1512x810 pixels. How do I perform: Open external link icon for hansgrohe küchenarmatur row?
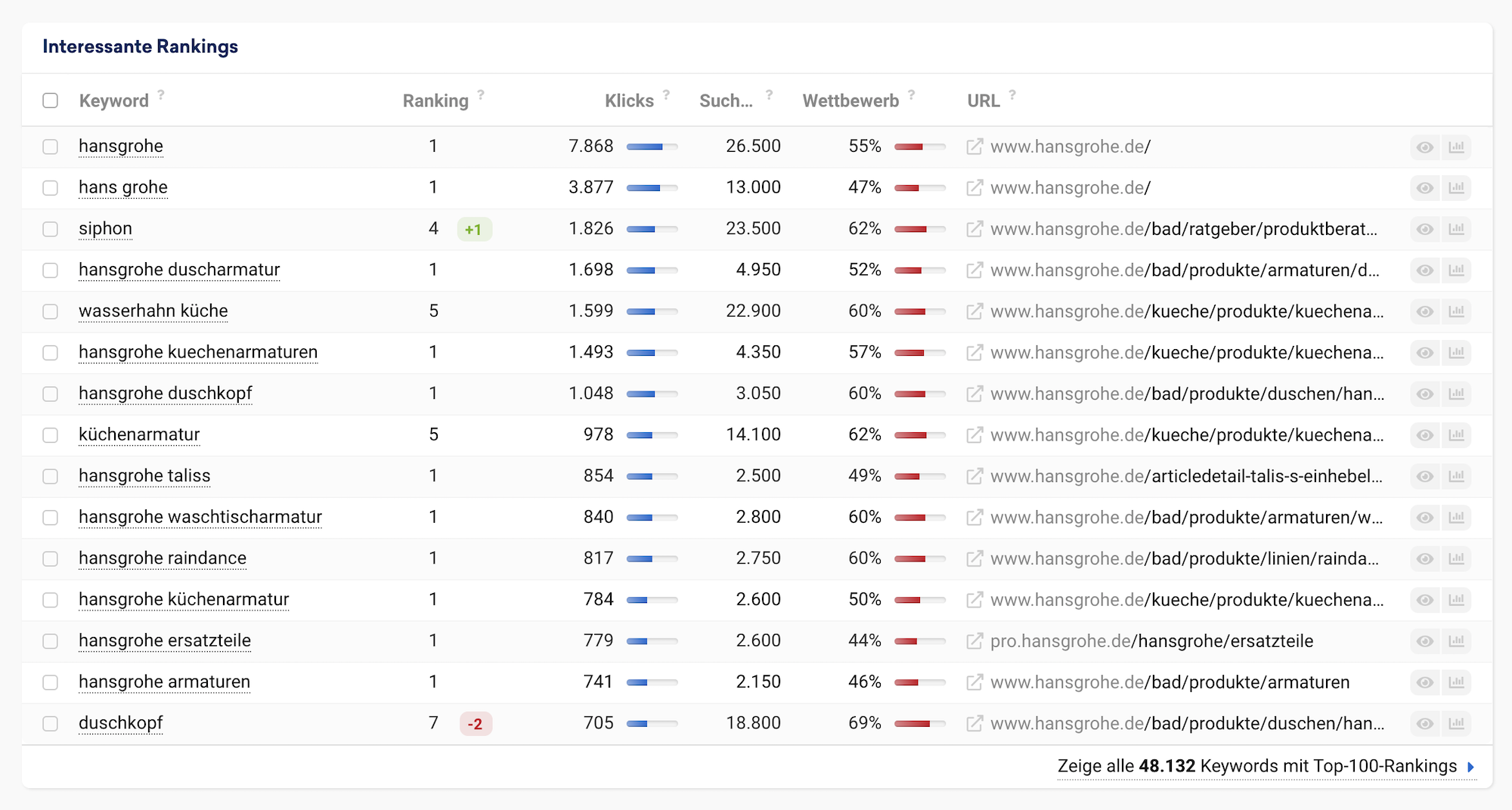(974, 600)
